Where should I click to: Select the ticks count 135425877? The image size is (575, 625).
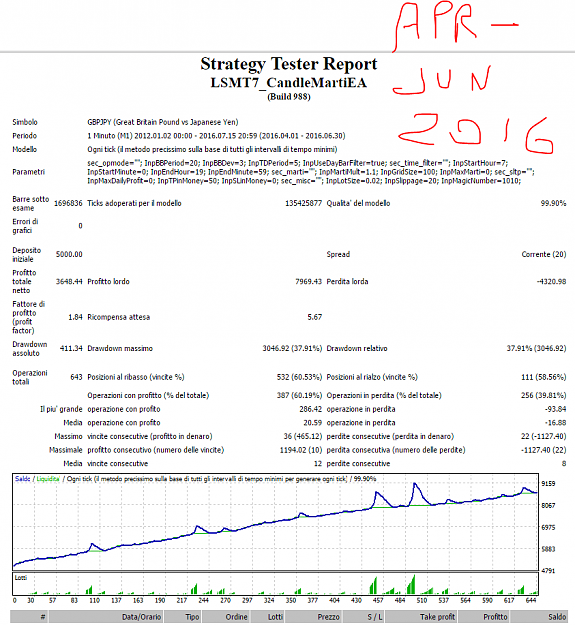point(303,203)
